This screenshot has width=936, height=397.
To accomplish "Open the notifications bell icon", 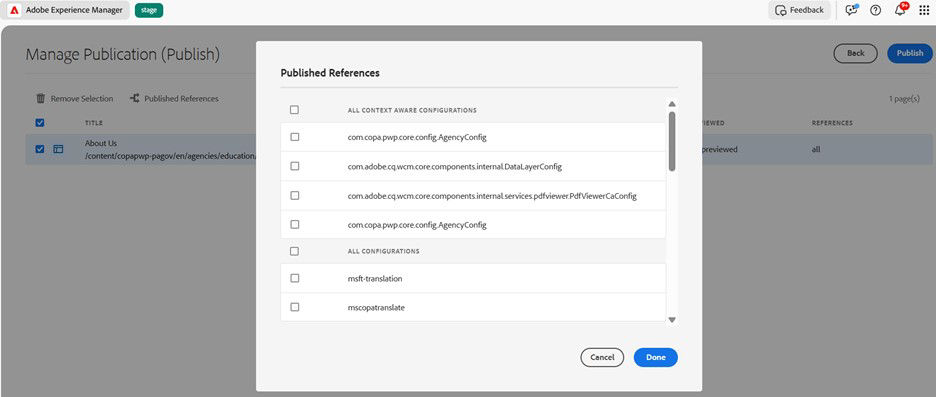I will point(901,10).
